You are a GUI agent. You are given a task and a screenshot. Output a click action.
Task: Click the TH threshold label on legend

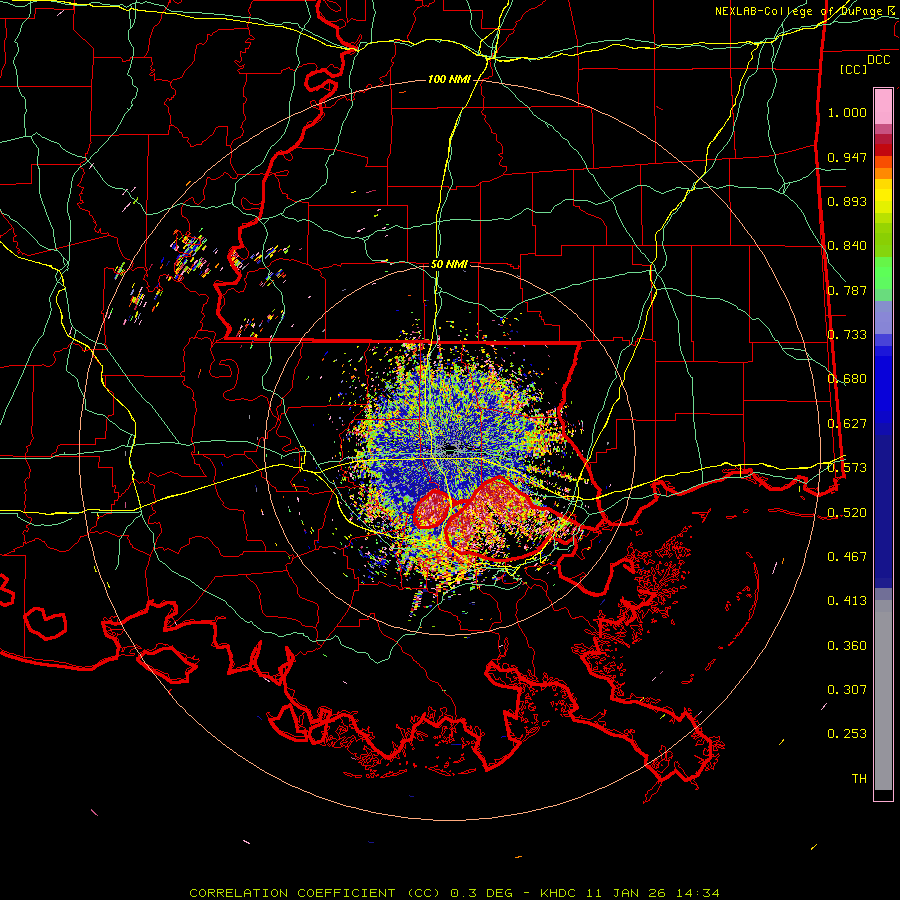(859, 779)
